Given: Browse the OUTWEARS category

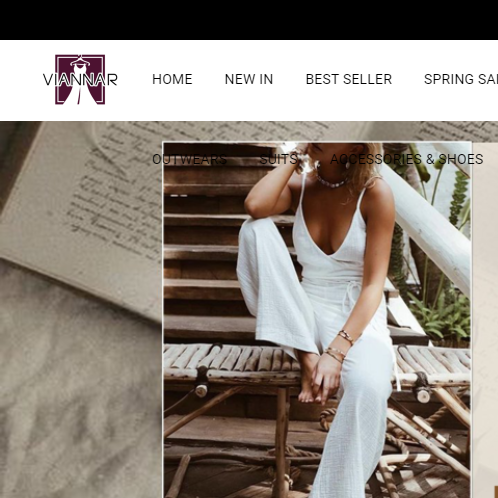Looking at the screenshot, I should point(190,159).
